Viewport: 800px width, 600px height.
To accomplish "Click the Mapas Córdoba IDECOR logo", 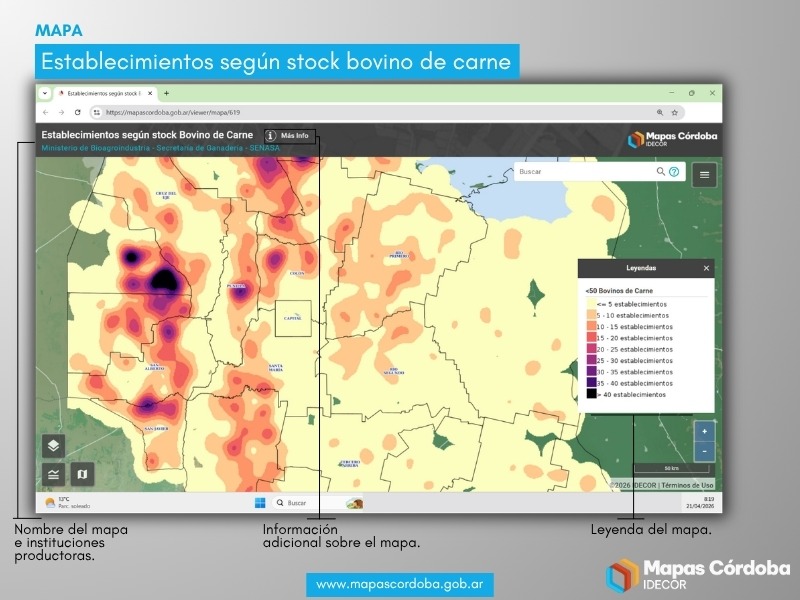I will click(x=671, y=141).
